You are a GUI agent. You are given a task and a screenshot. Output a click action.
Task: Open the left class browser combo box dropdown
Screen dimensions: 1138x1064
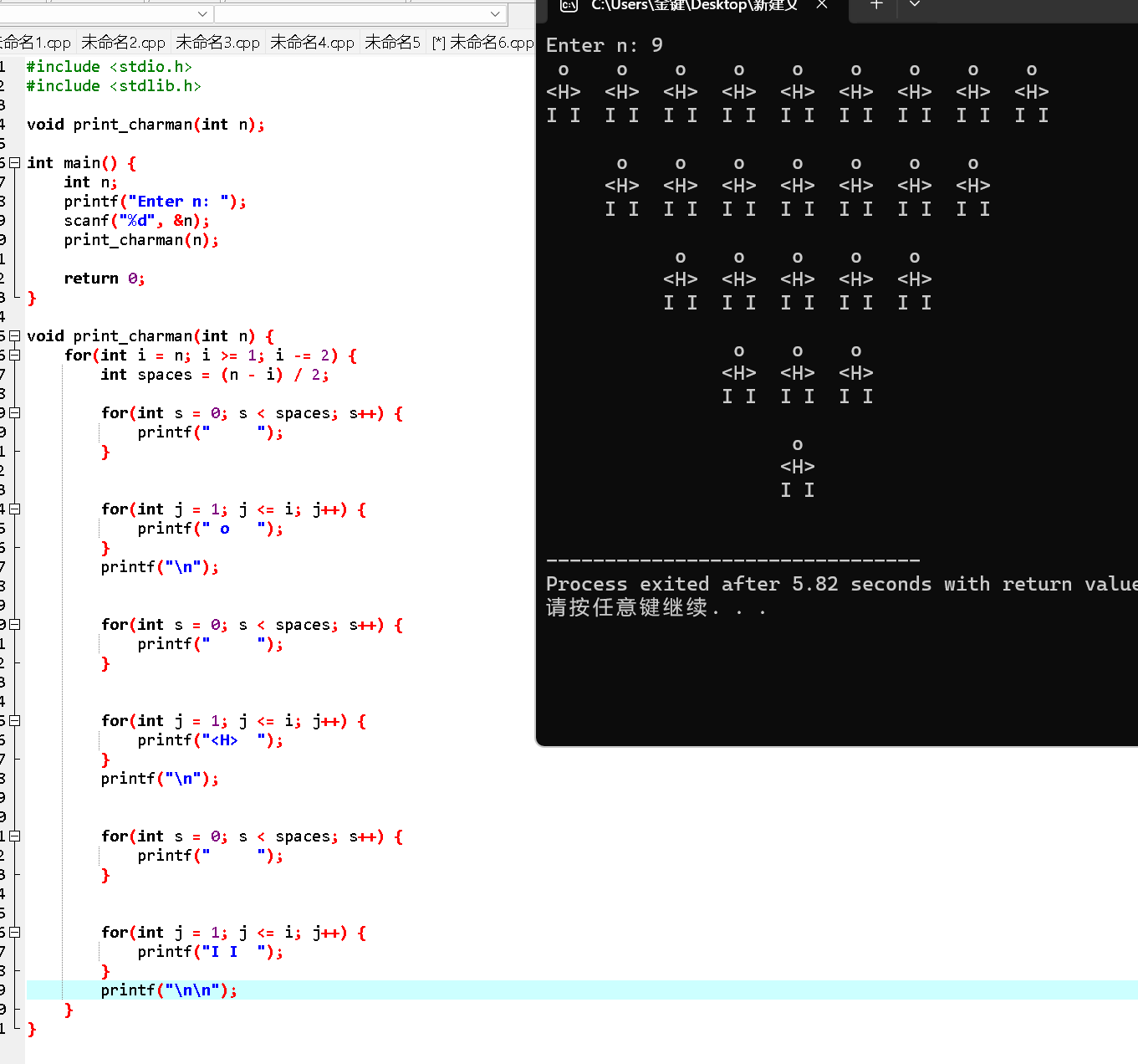click(x=202, y=13)
